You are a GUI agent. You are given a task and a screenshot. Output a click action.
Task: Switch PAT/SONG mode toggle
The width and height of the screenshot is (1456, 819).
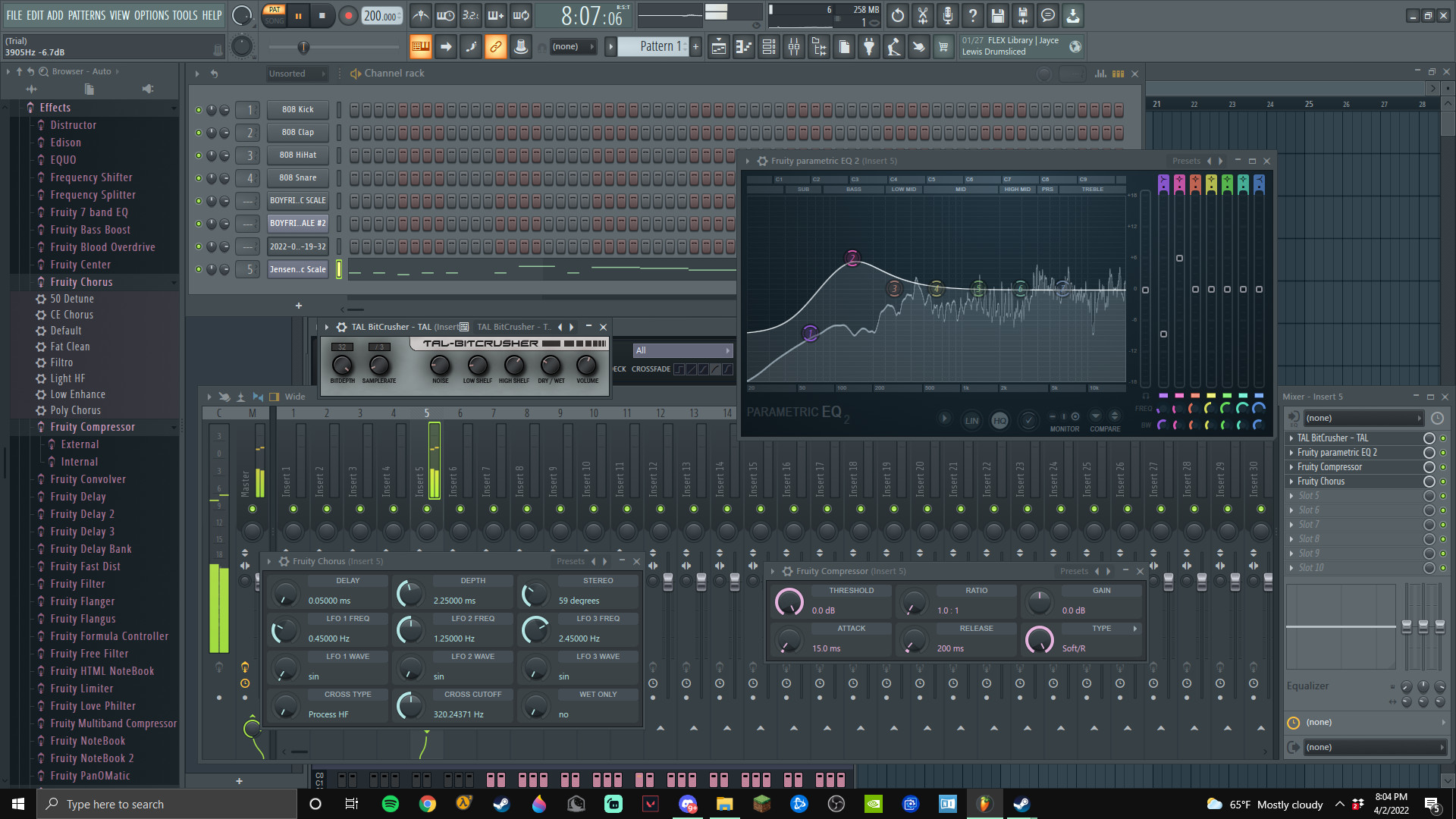[275, 15]
